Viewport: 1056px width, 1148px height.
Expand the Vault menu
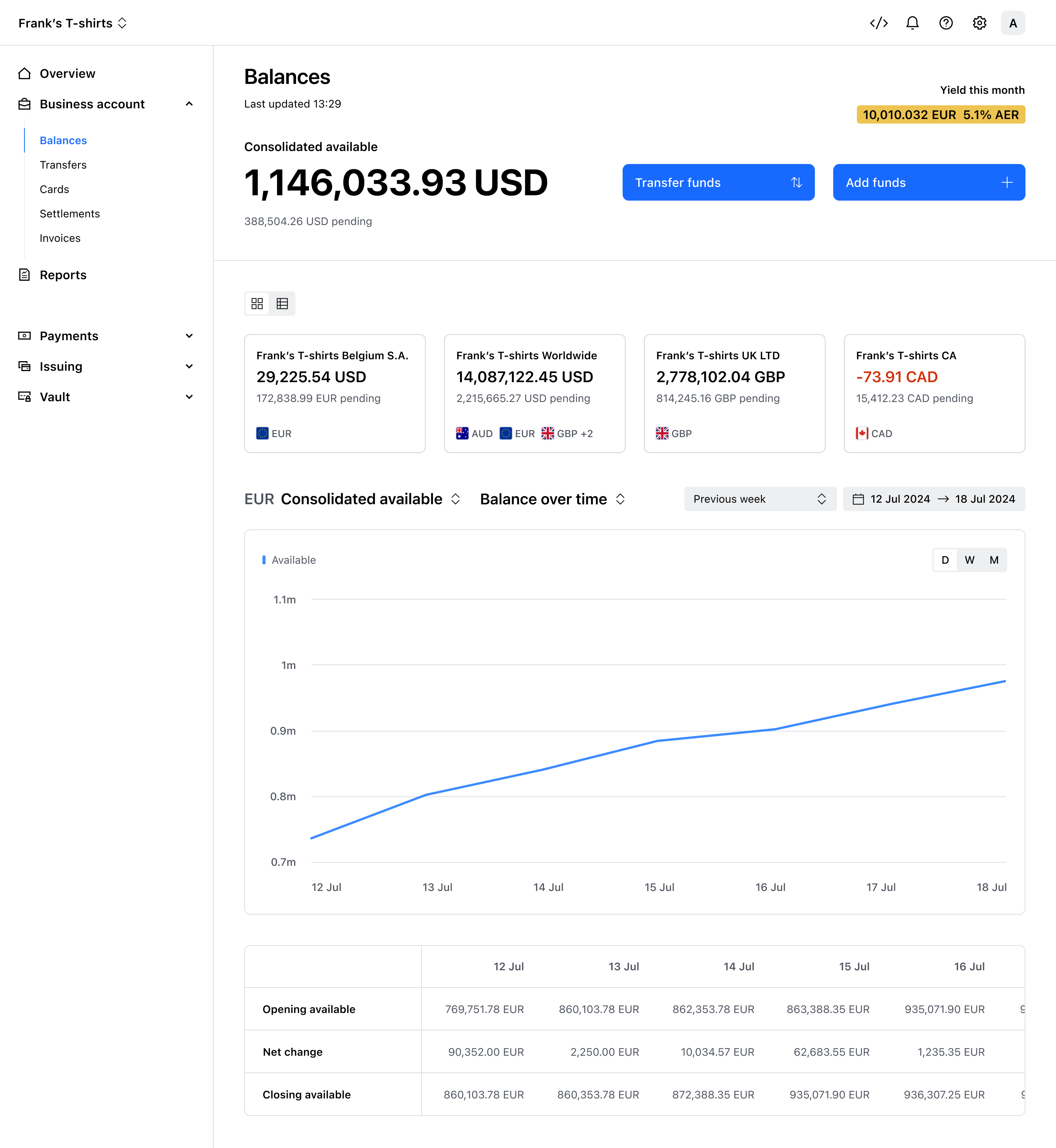[106, 397]
